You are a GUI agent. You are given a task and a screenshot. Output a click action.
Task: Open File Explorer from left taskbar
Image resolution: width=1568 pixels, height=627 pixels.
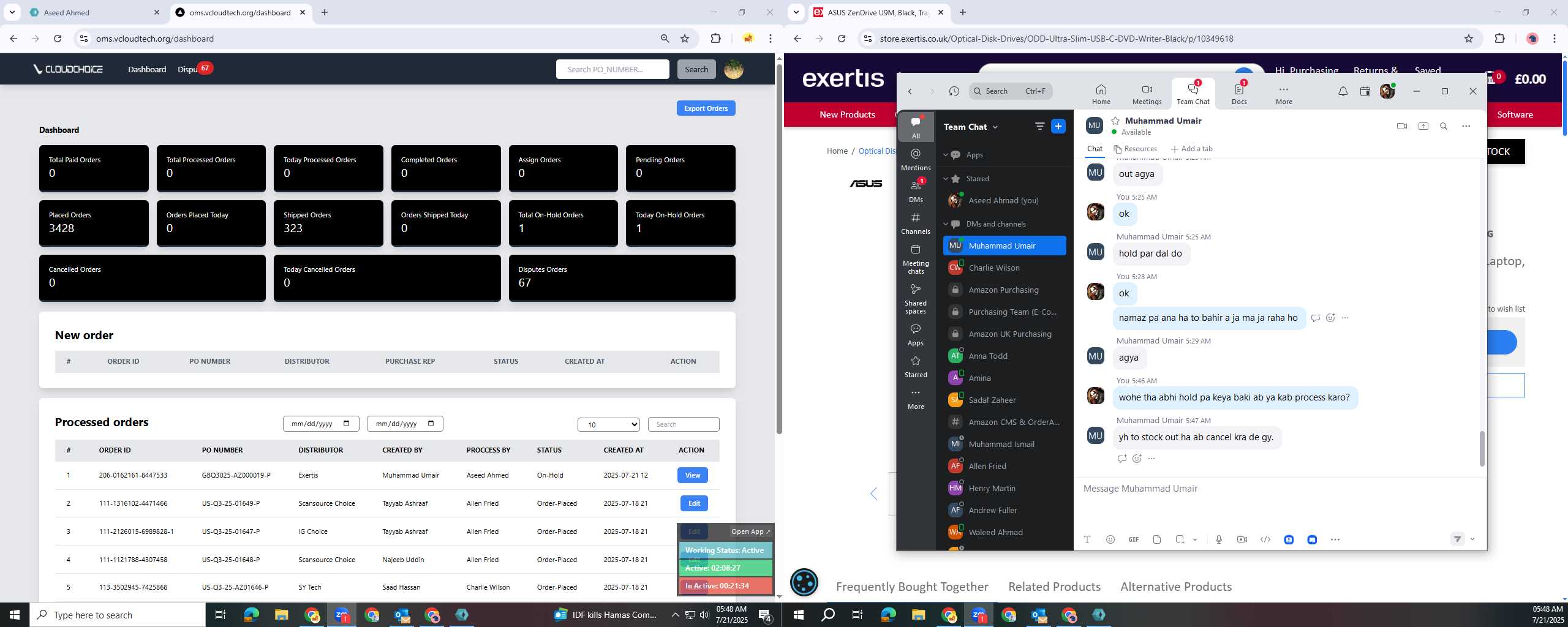pos(281,615)
